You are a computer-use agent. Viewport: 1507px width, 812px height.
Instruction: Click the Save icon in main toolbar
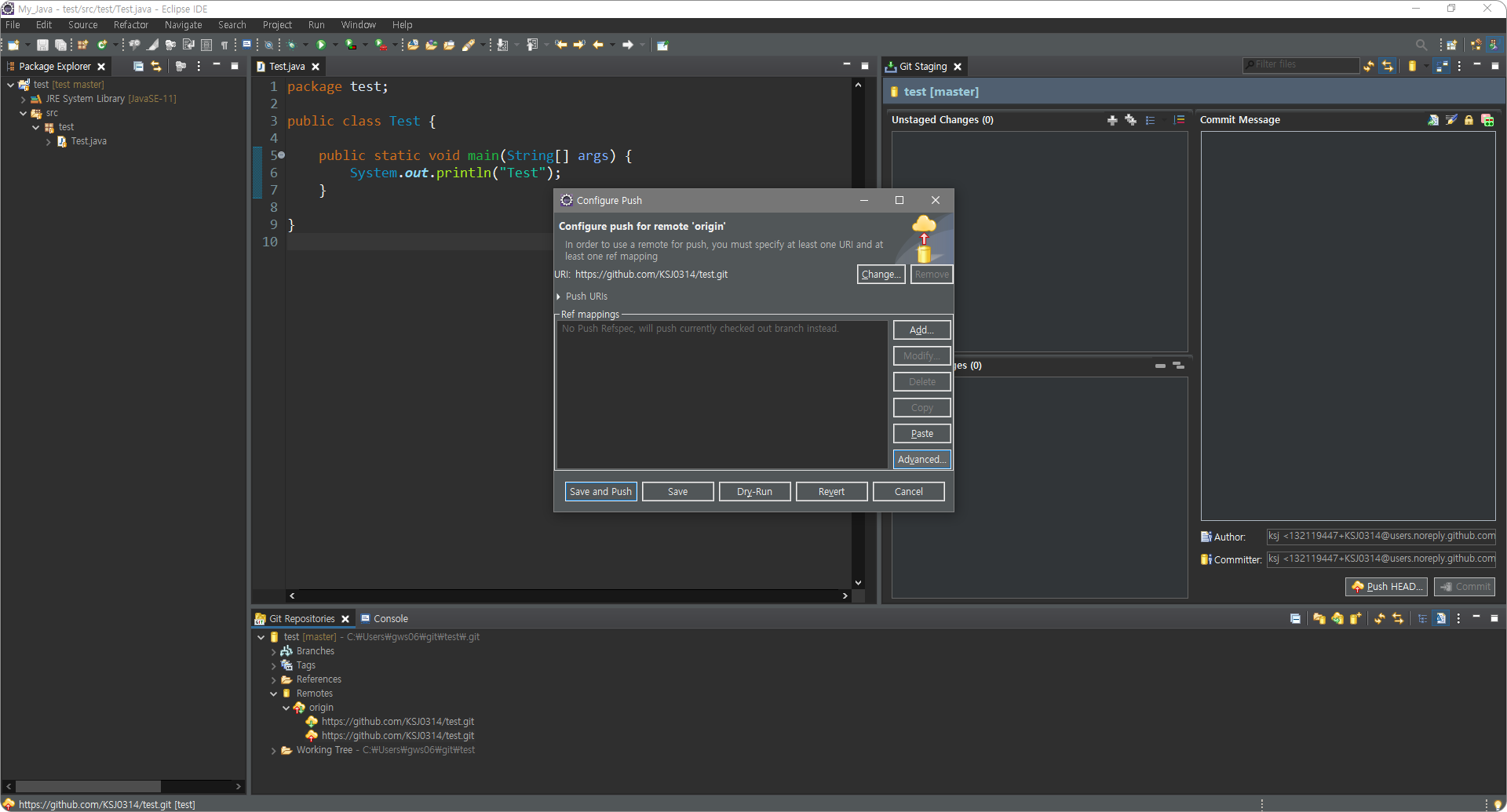(42, 45)
